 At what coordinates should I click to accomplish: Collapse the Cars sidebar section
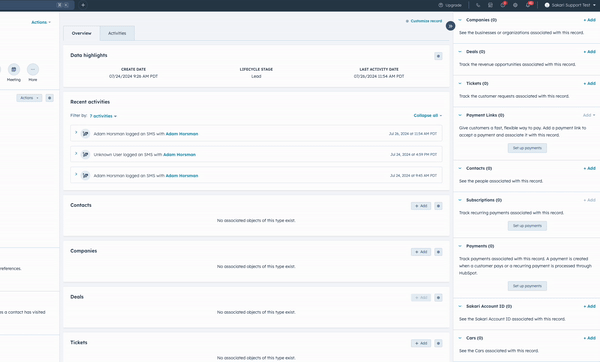tap(460, 338)
